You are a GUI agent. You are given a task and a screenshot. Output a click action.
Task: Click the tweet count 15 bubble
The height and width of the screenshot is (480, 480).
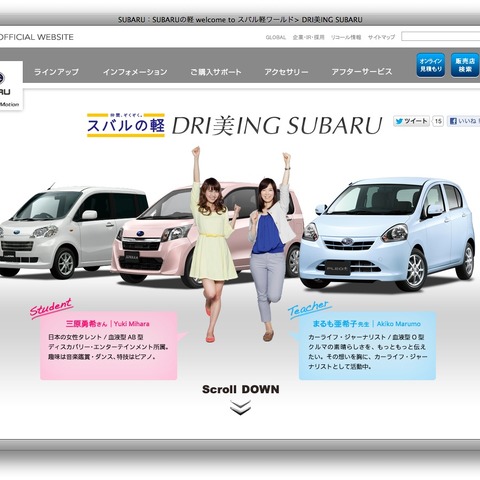pos(438,121)
